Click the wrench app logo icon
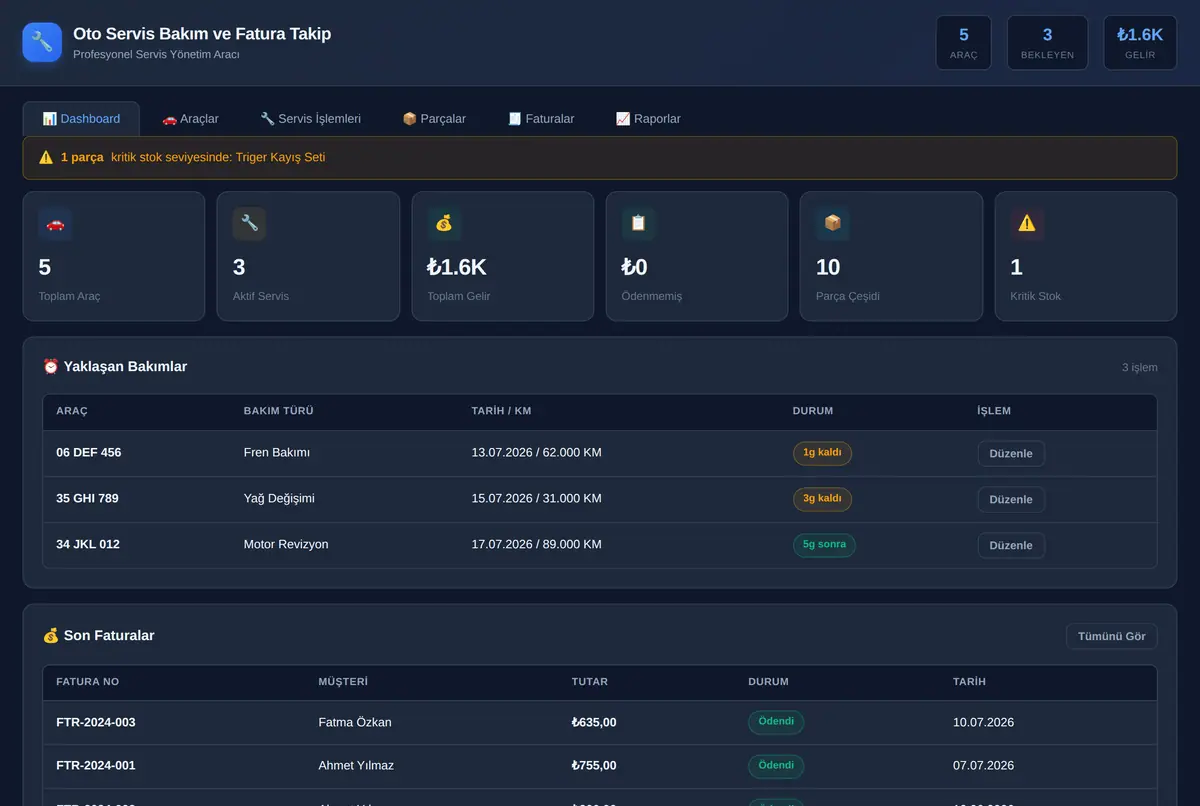 click(x=42, y=42)
